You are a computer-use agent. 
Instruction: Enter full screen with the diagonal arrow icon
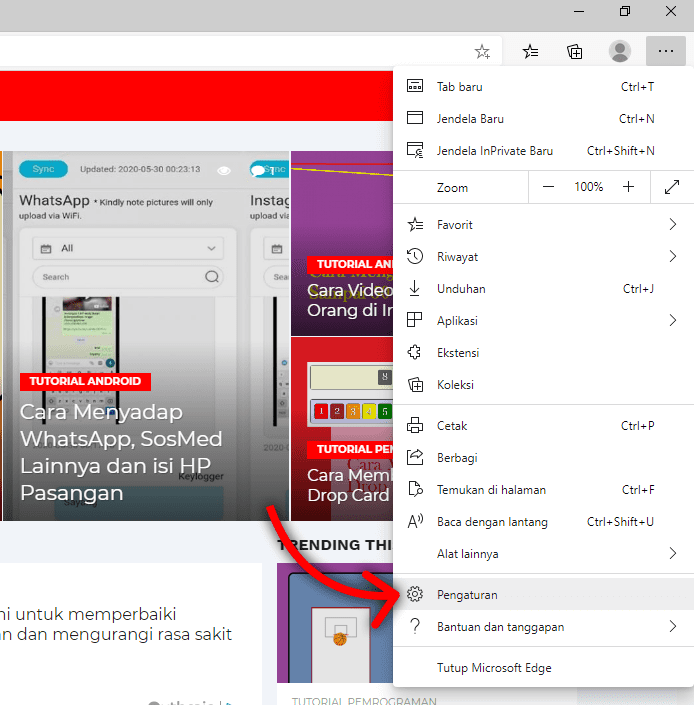[672, 187]
